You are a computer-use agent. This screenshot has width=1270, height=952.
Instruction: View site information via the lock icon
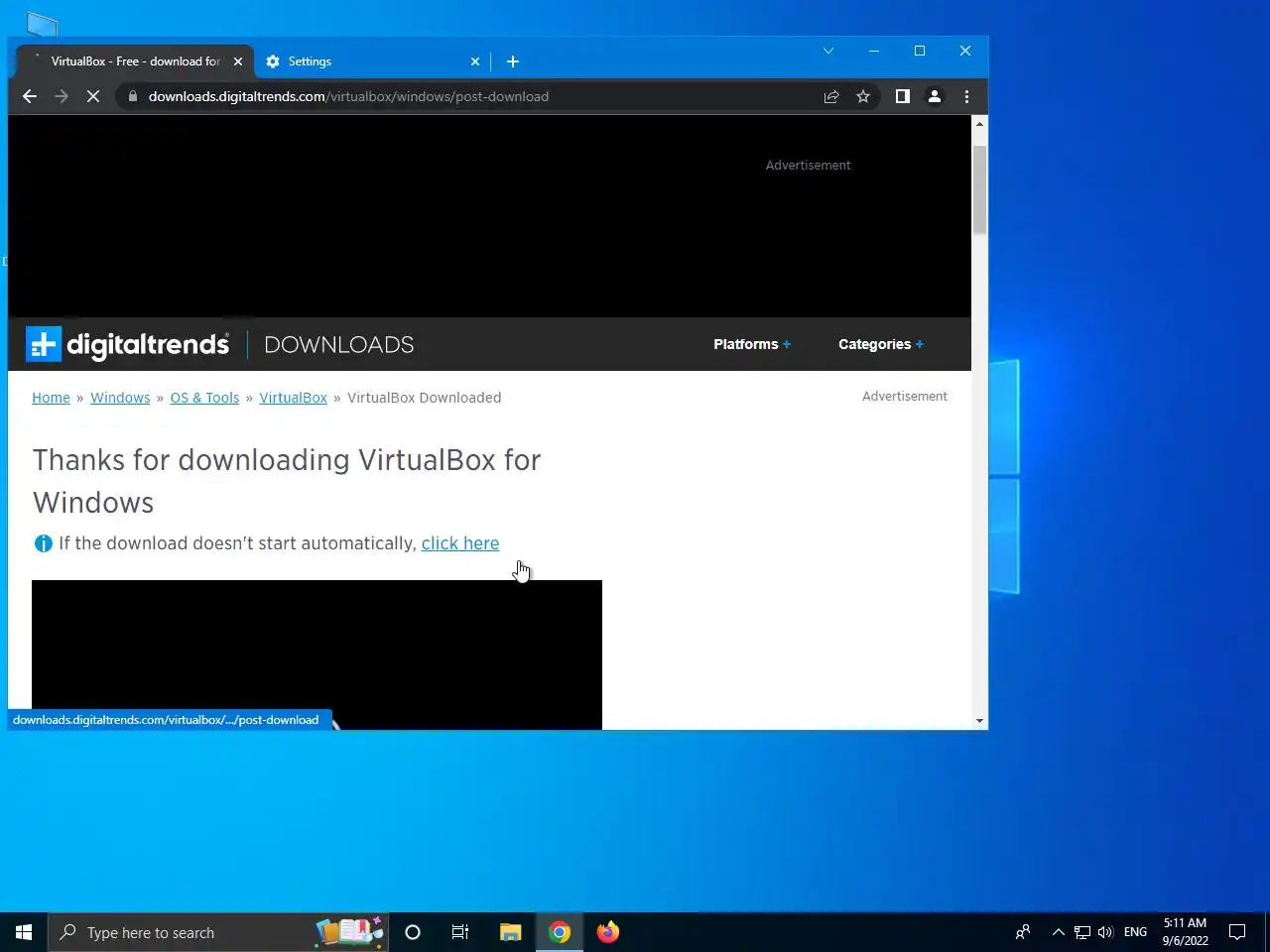pyautogui.click(x=133, y=96)
